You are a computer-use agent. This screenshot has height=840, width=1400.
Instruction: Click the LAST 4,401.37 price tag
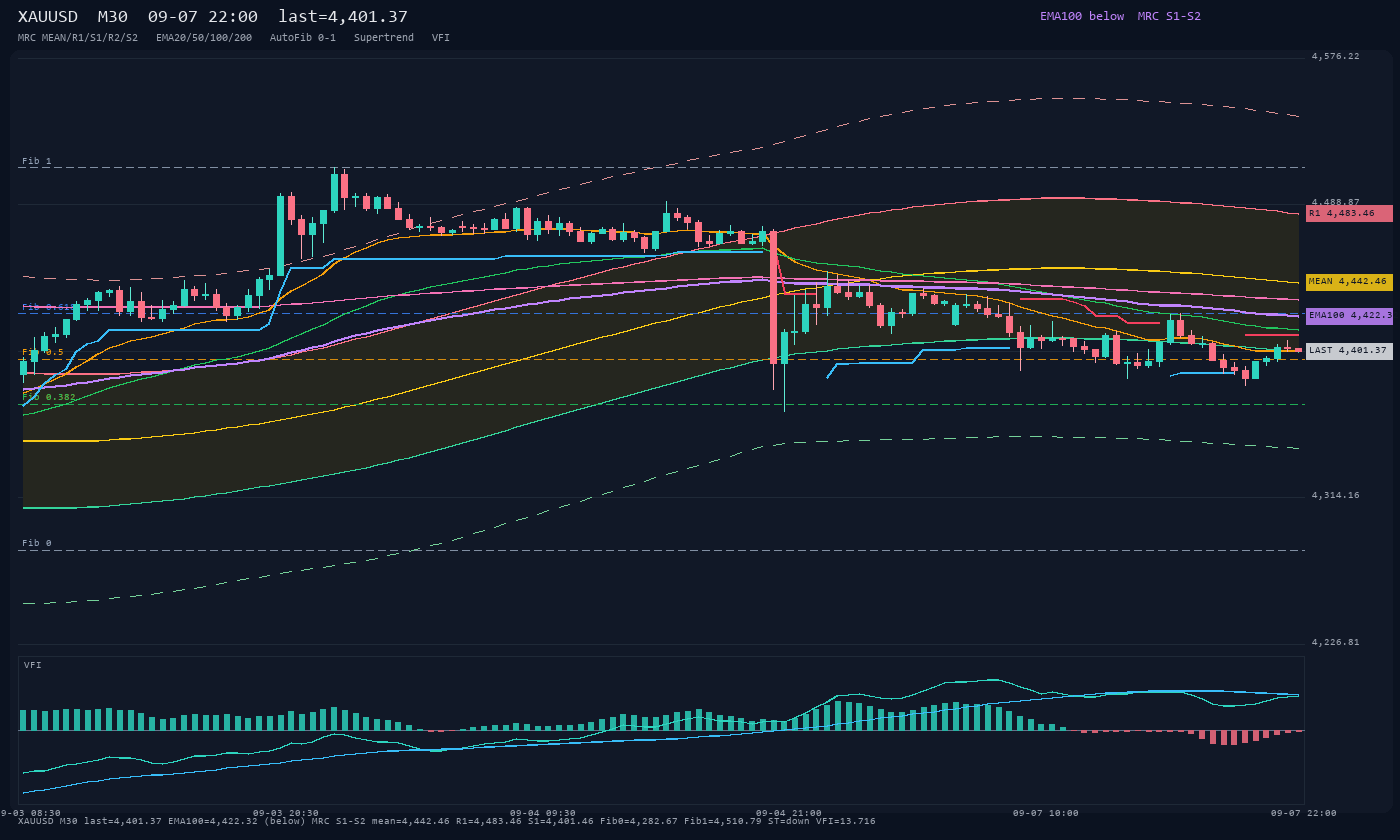[x=1349, y=351]
